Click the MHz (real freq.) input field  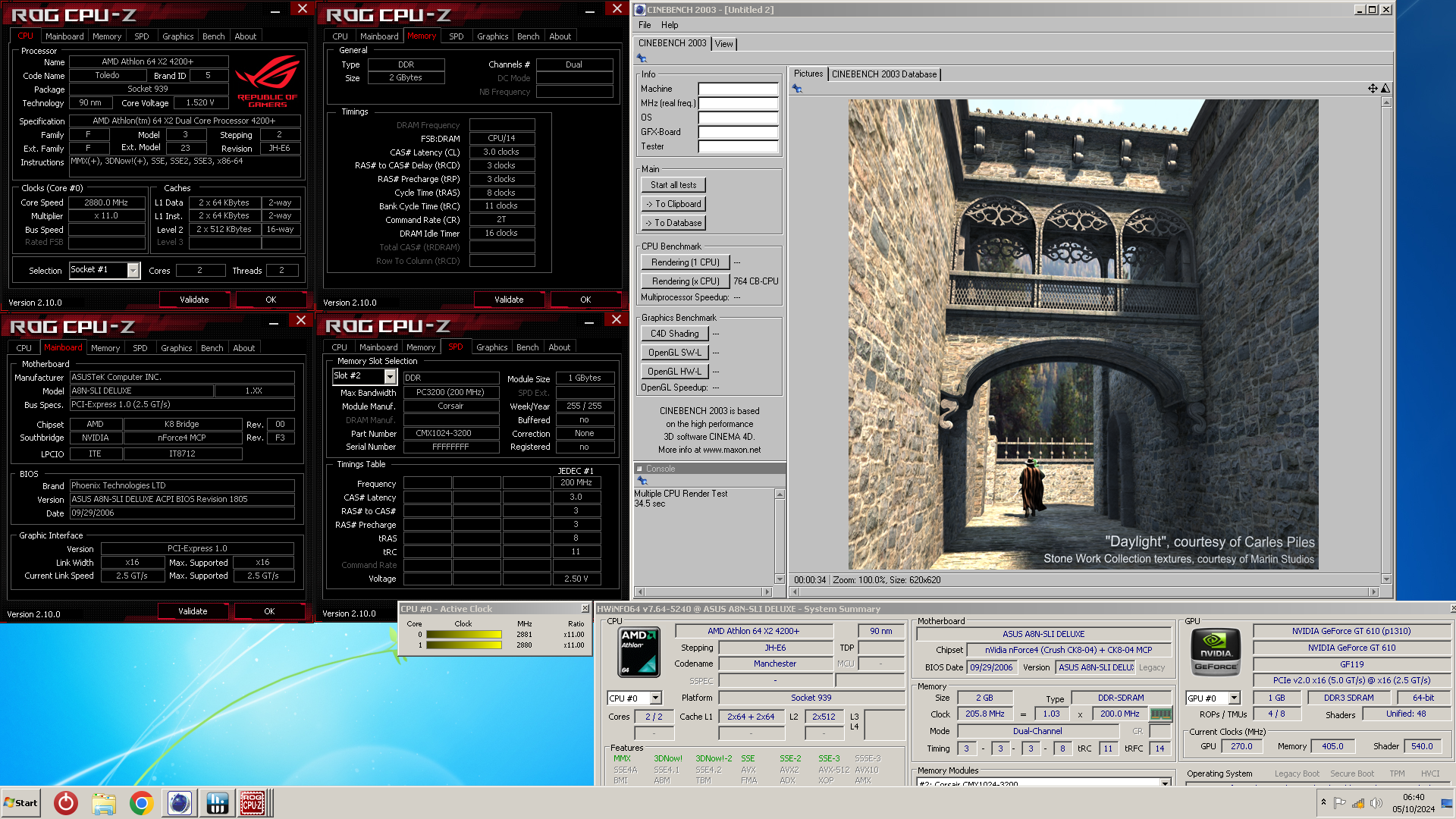[738, 103]
